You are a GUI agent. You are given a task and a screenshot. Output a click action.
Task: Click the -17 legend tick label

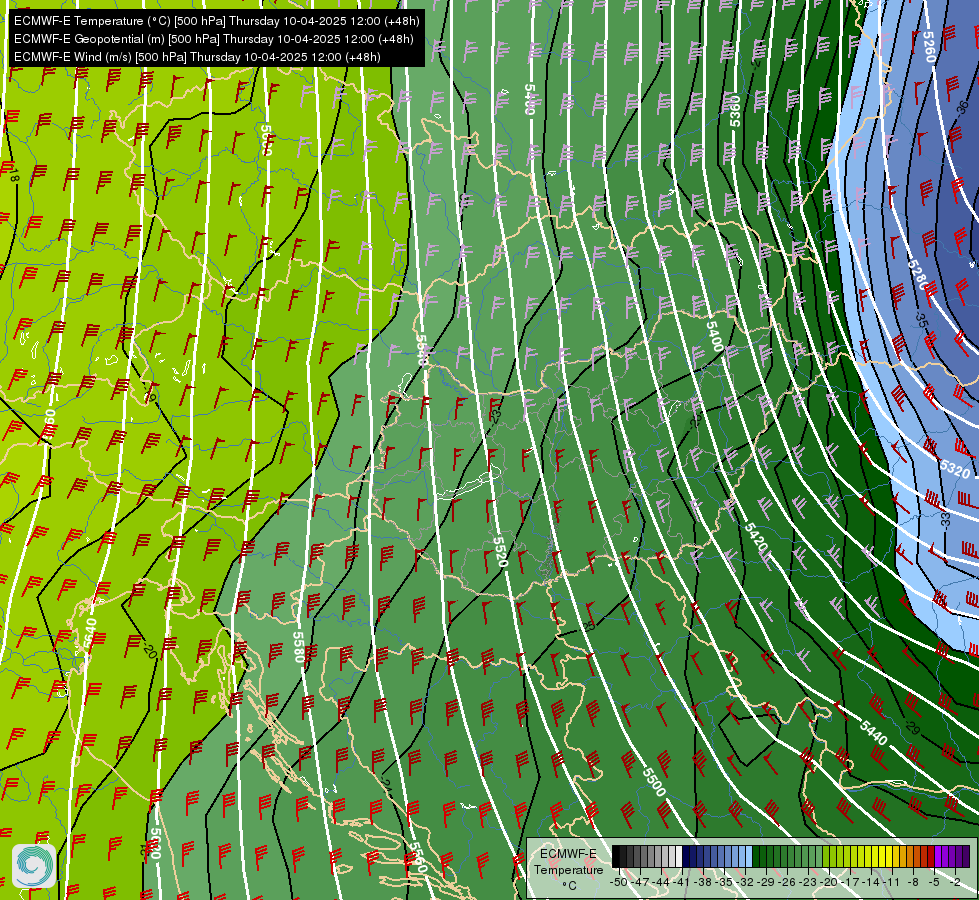pyautogui.click(x=850, y=883)
